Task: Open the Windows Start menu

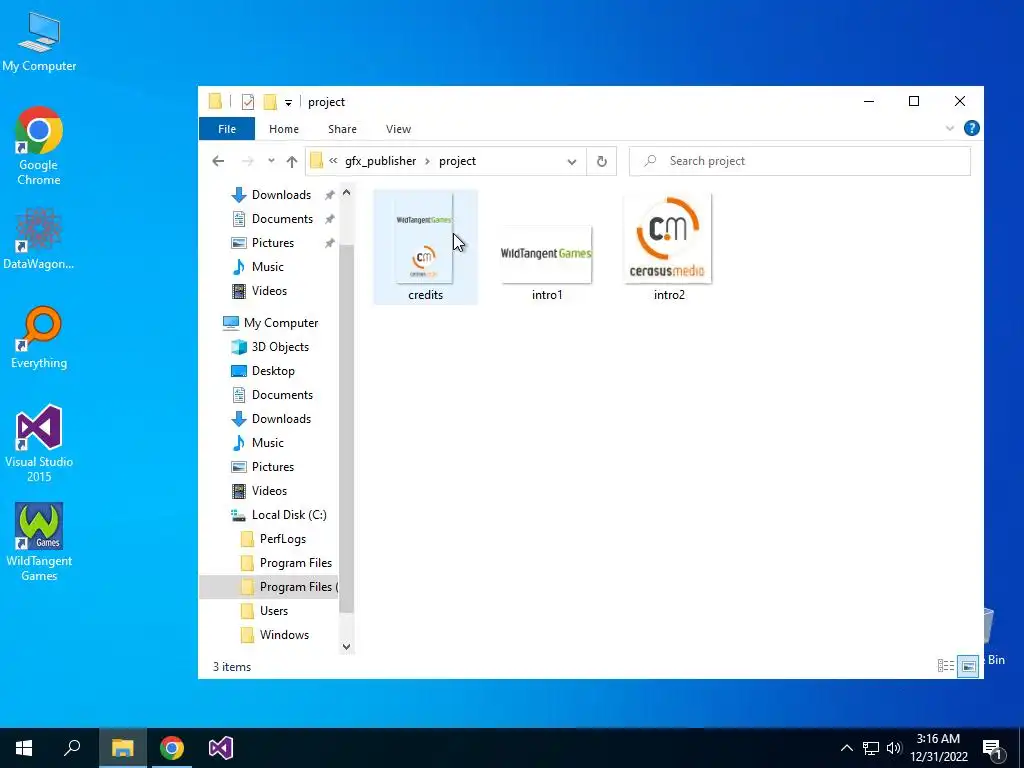Action: pyautogui.click(x=24, y=748)
